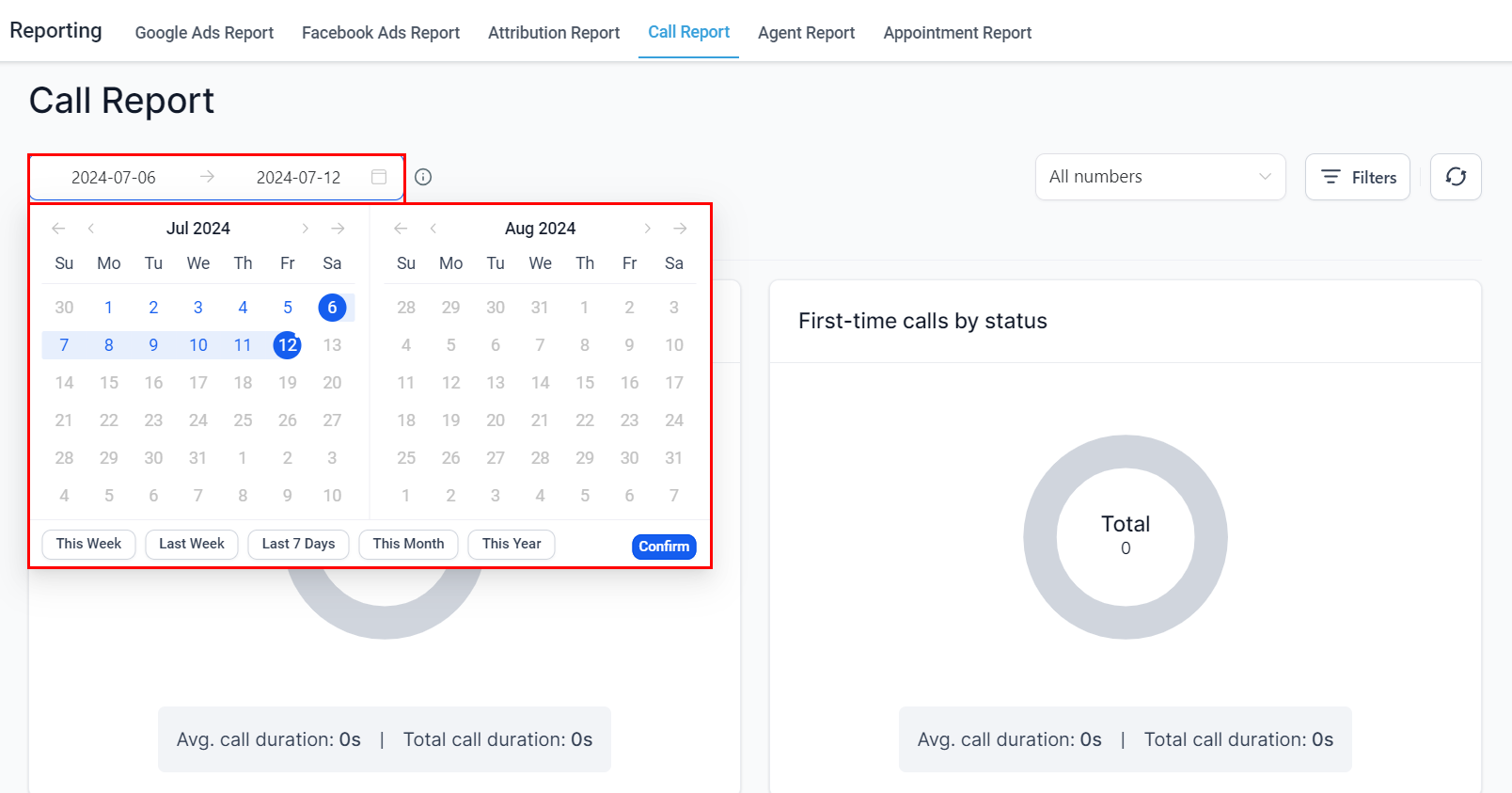Select the Last 7 Days preset
Screen dimensions: 1512x793
pos(298,544)
